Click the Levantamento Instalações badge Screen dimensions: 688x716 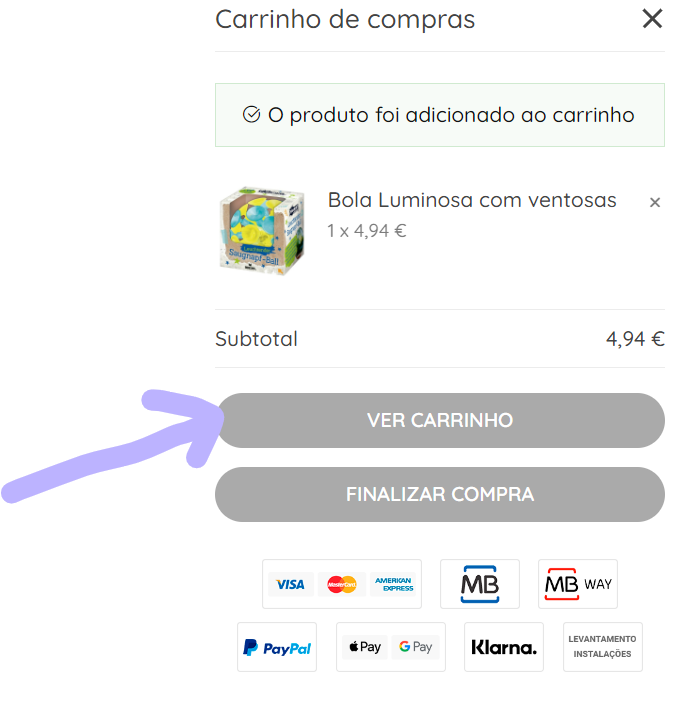(603, 647)
